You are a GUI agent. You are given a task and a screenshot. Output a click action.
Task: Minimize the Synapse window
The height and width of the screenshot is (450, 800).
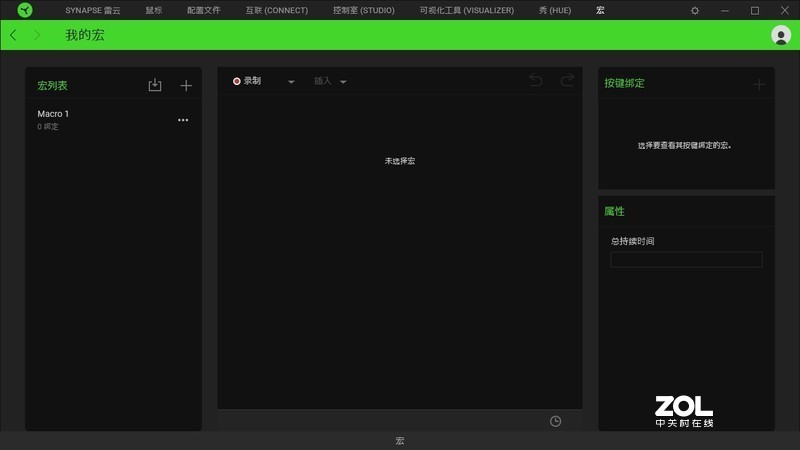click(724, 10)
